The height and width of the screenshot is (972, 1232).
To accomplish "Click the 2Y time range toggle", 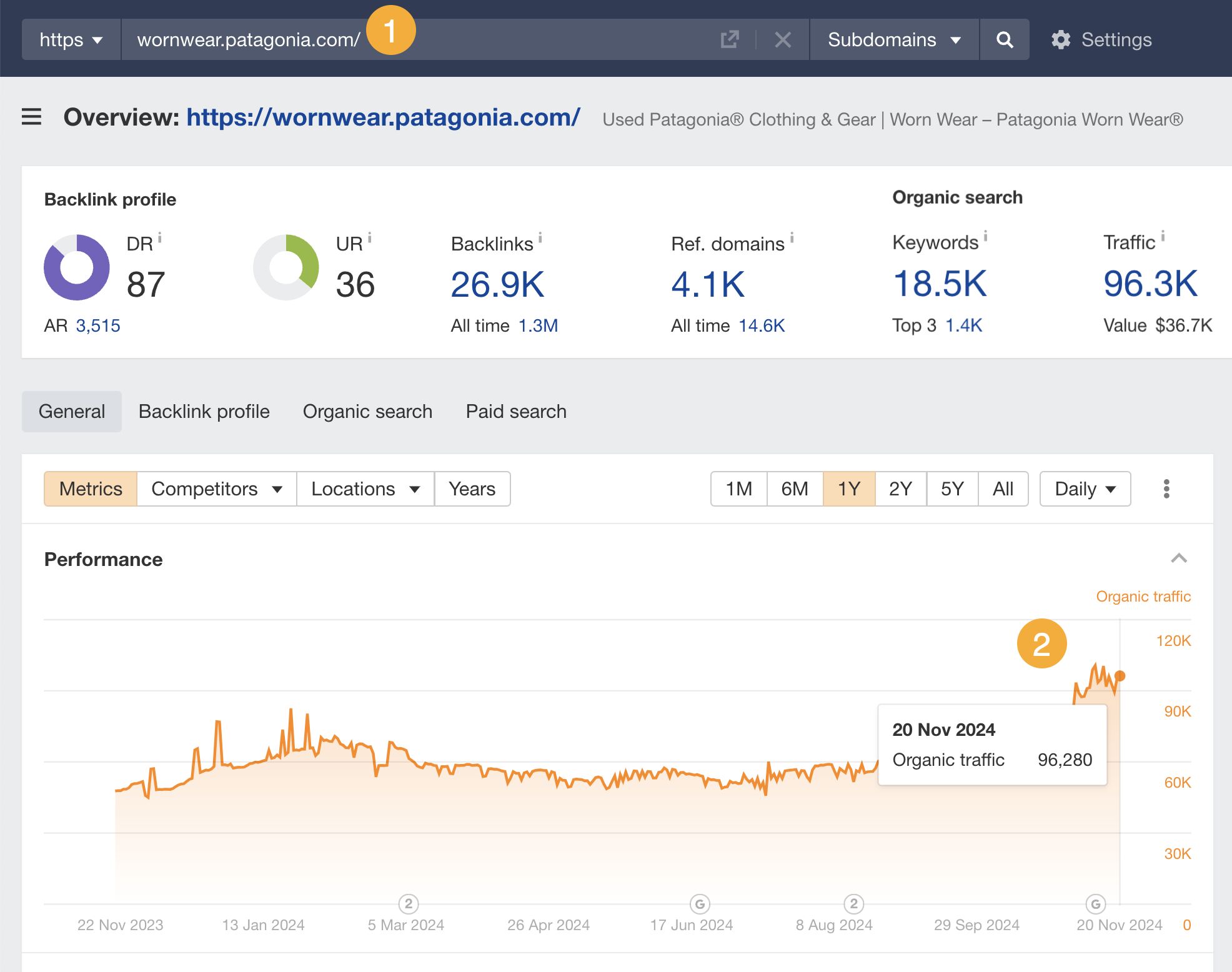I will (x=902, y=489).
